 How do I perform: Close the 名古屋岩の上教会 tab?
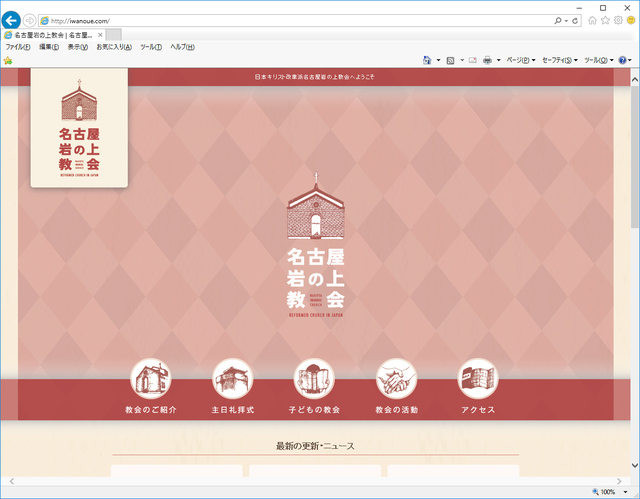(x=99, y=34)
